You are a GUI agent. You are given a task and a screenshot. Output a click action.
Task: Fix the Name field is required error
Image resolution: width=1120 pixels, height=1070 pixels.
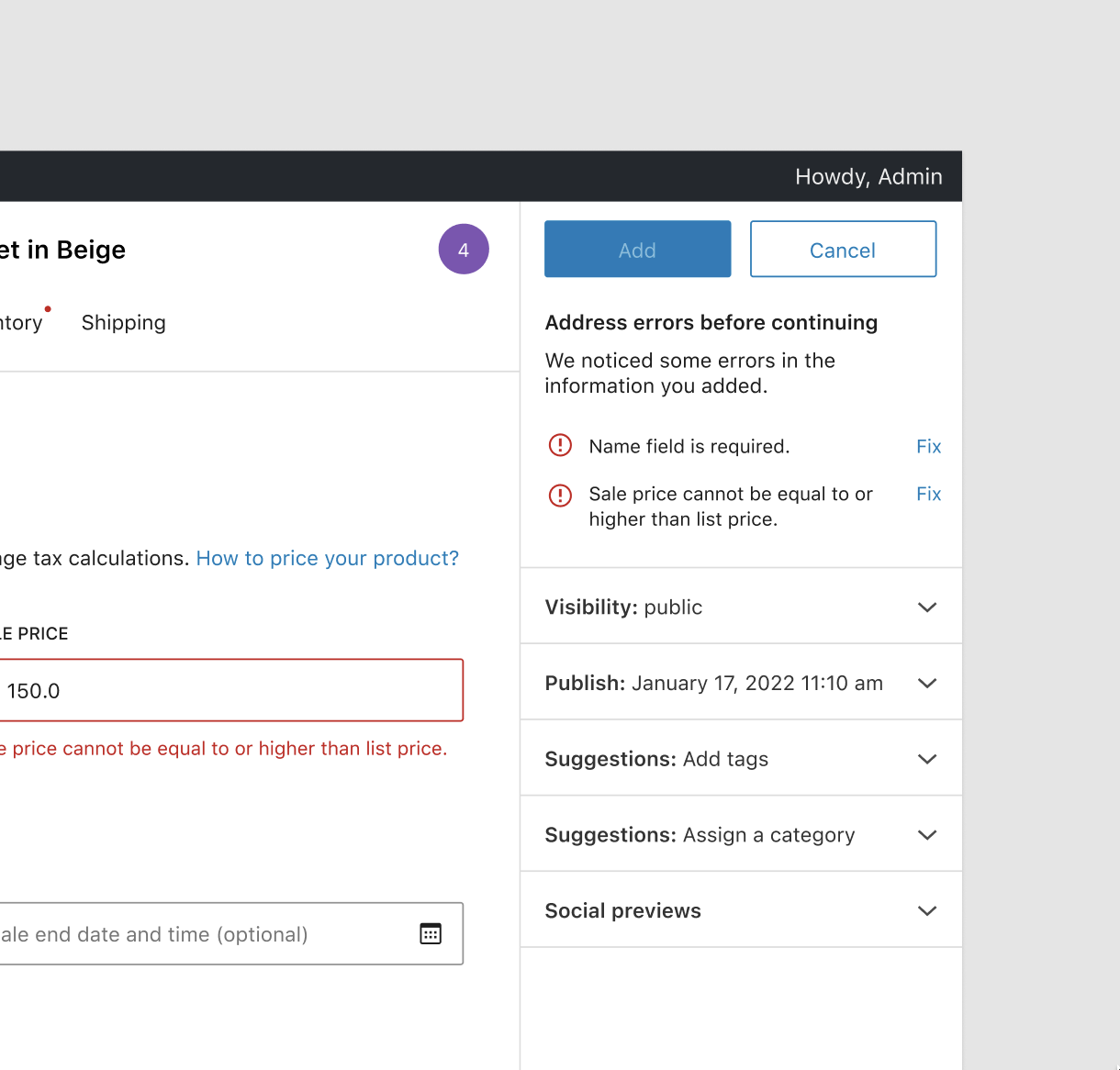(928, 446)
